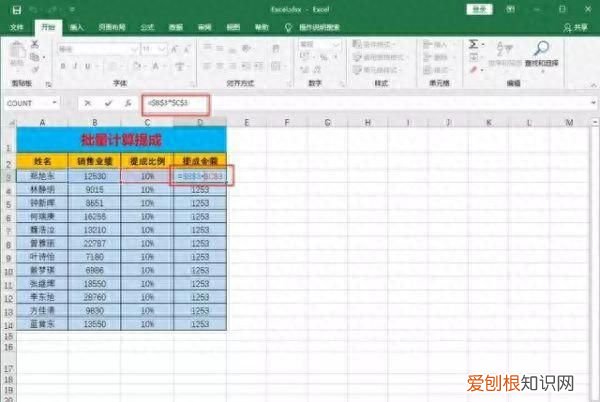Toggle Bold formatting
Screen dimensions: 600x402
(63, 66)
